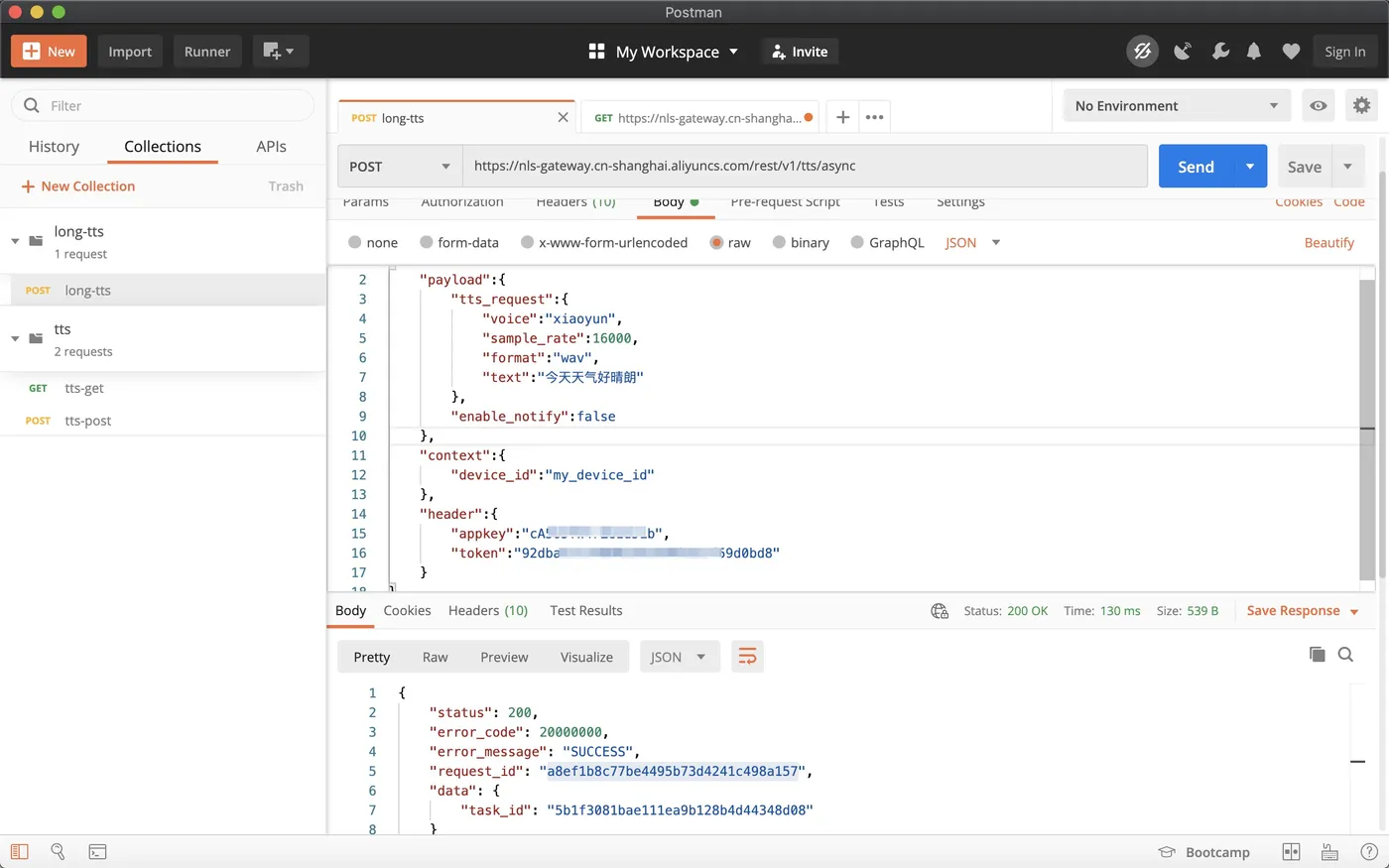The height and width of the screenshot is (868, 1389).
Task: Click the New button
Action: tap(49, 52)
